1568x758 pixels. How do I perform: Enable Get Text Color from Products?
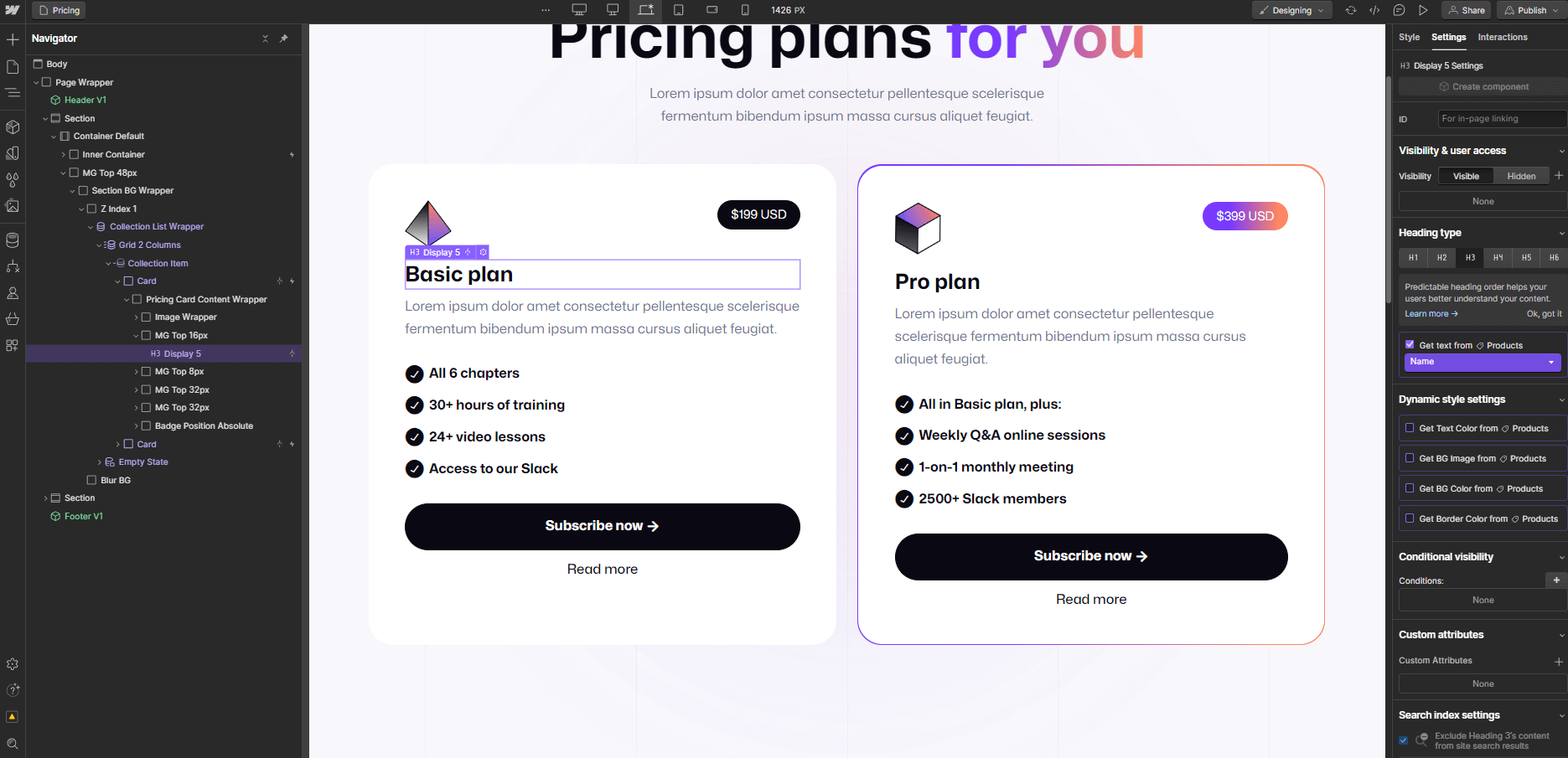1410,428
